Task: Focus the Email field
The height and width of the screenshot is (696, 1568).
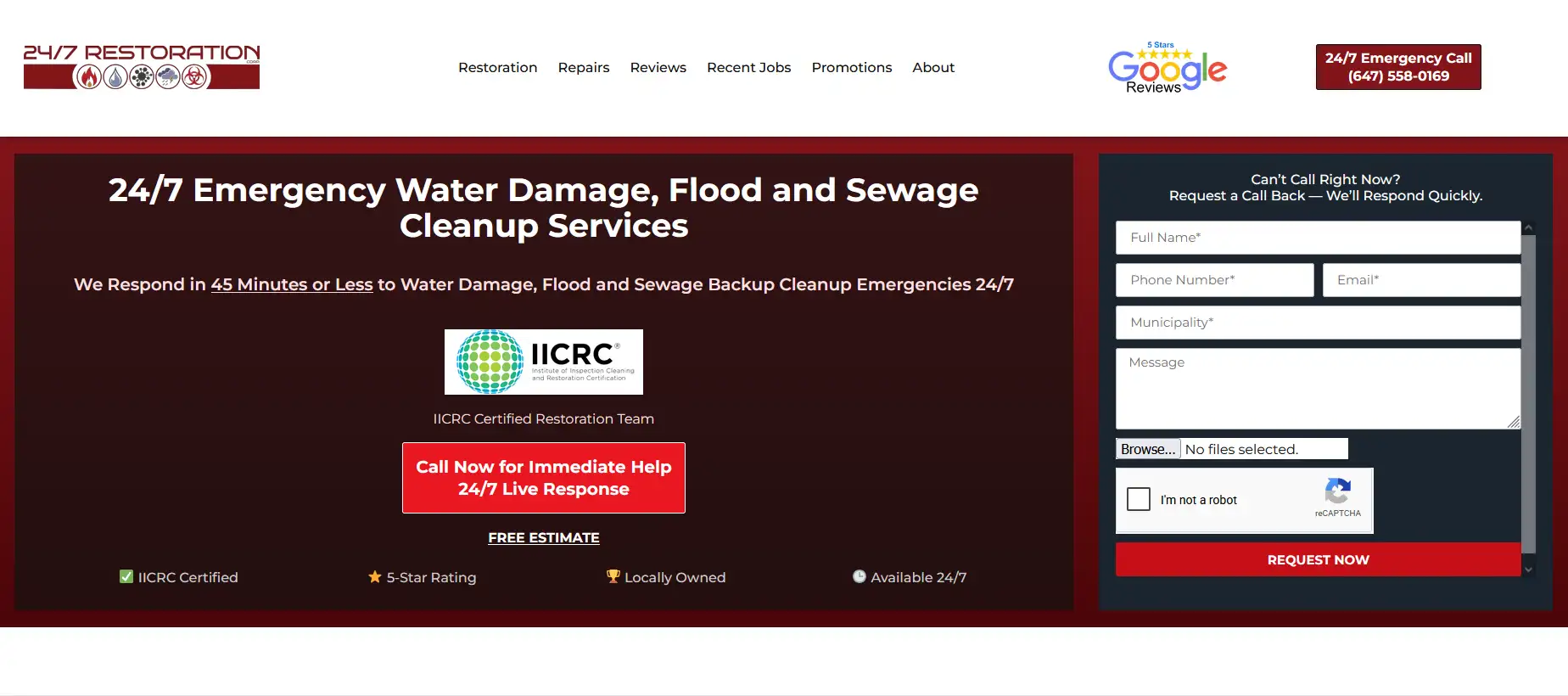Action: (1422, 280)
